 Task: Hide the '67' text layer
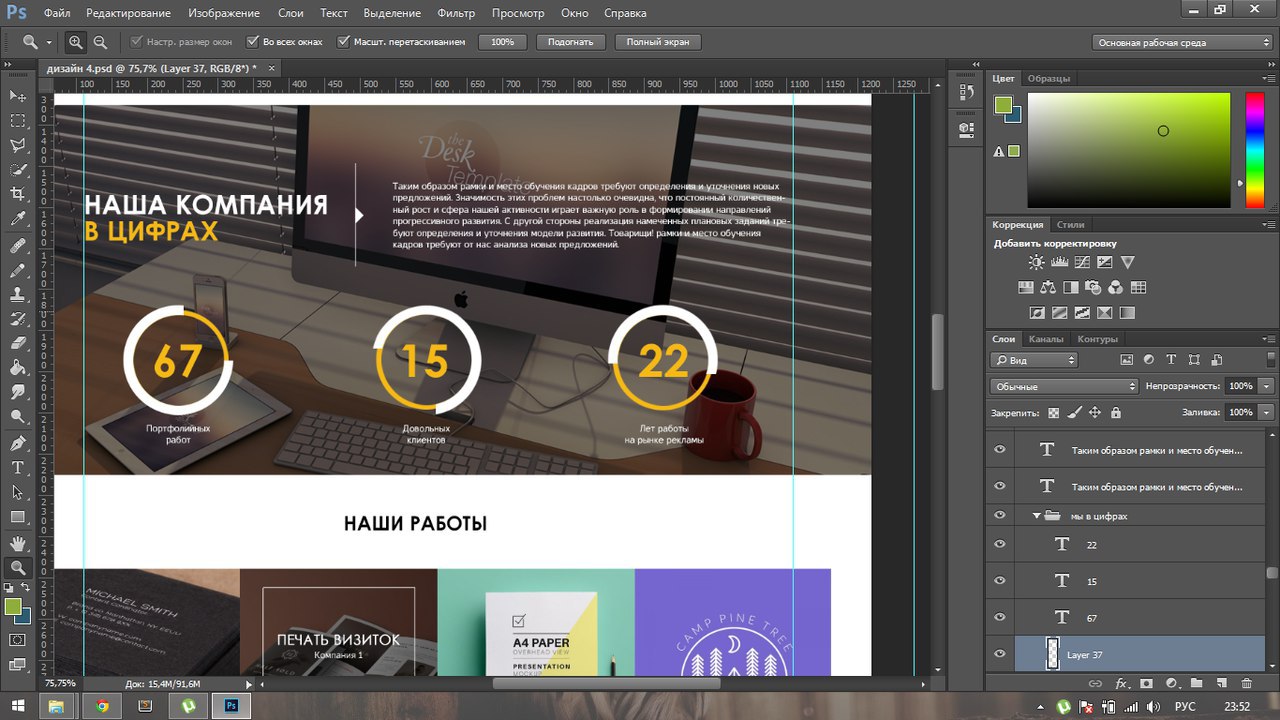[x=999, y=617]
